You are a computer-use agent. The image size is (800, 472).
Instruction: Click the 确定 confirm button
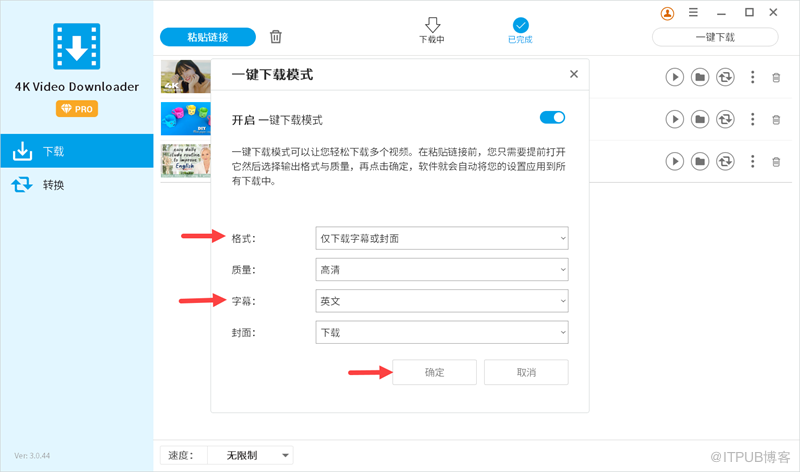(x=434, y=372)
